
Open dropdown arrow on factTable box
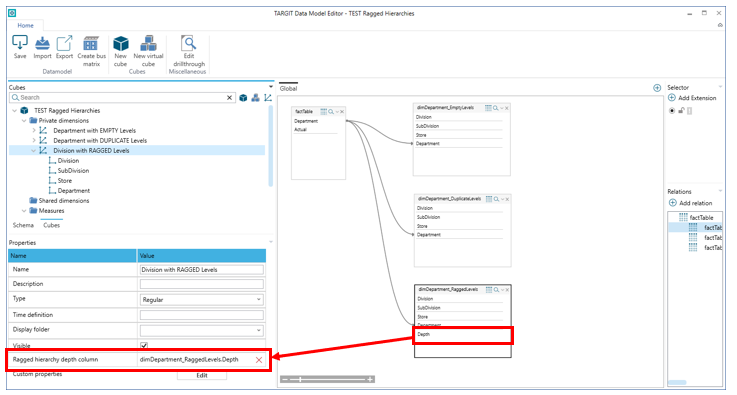click(337, 111)
